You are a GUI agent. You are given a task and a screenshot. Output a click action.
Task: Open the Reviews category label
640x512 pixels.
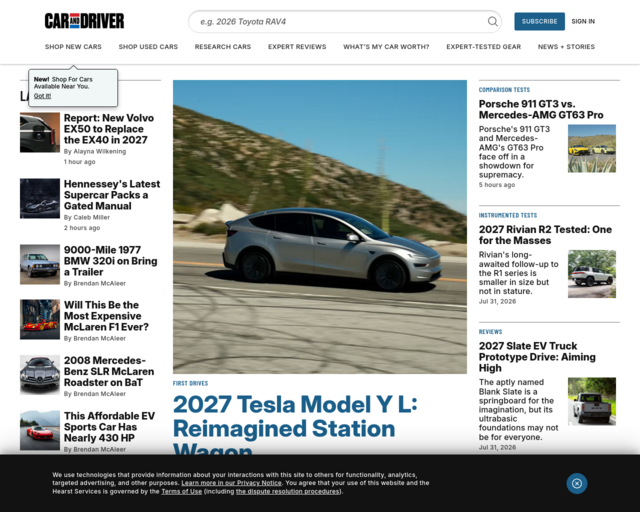[490, 332]
